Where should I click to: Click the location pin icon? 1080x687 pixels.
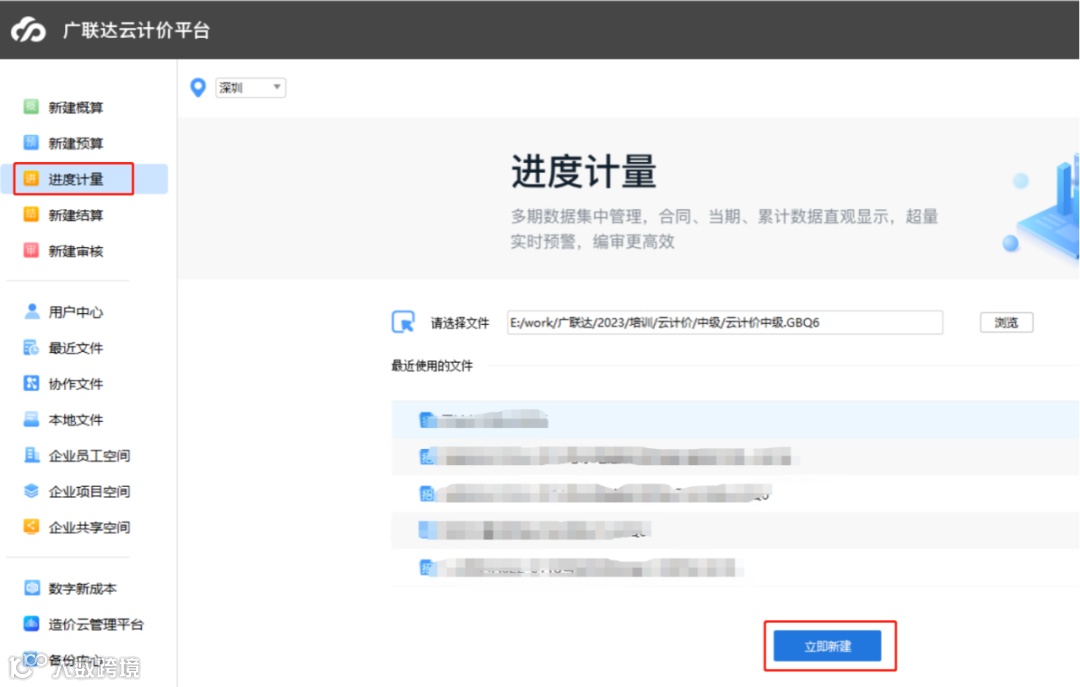click(198, 88)
